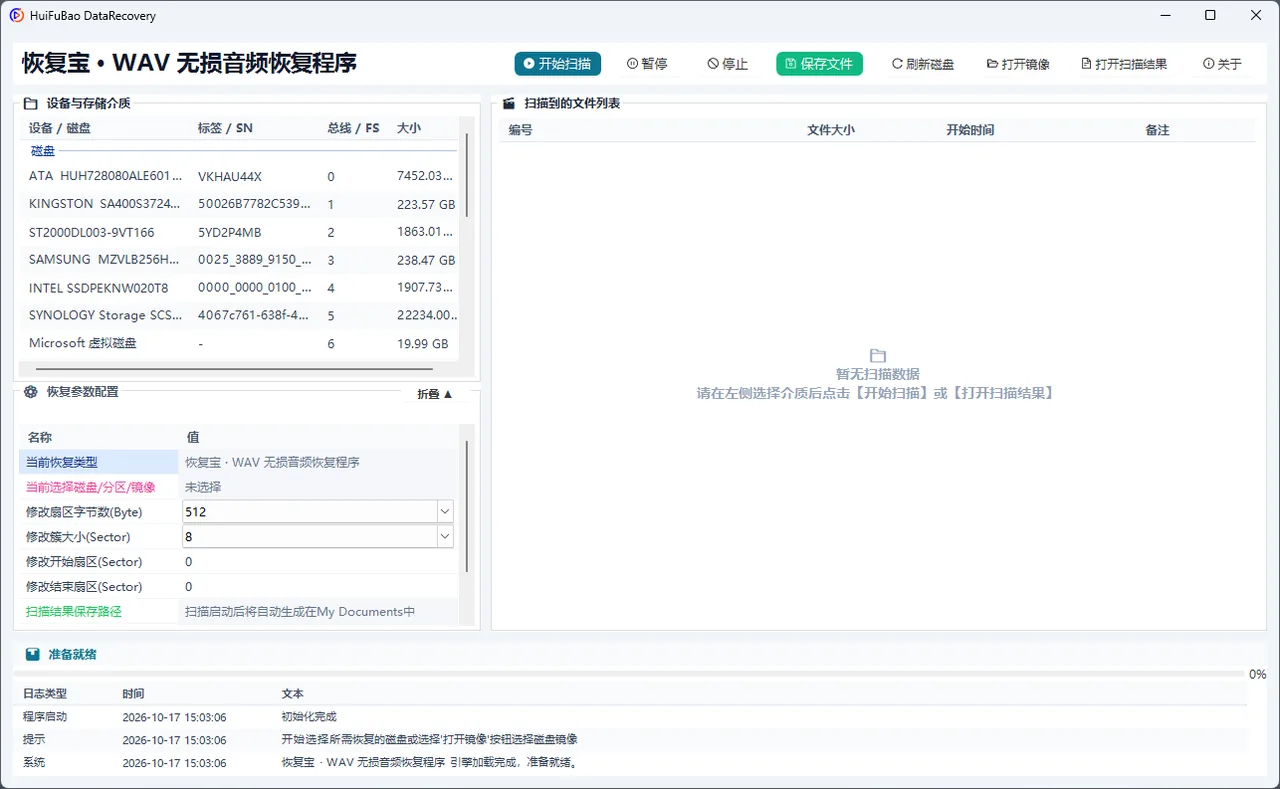
Task: Click the 扫描结果保存路径 parameter label
Action: coord(74,612)
